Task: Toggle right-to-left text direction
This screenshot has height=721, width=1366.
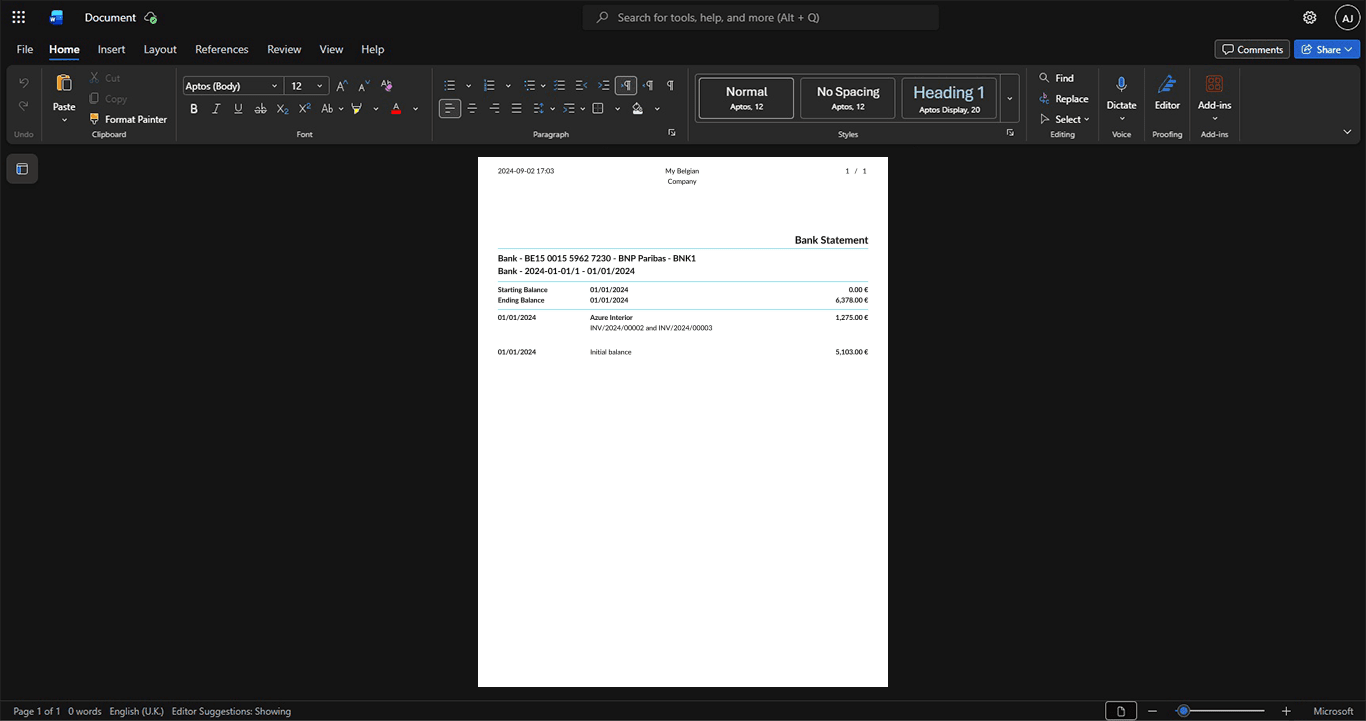Action: [x=648, y=86]
